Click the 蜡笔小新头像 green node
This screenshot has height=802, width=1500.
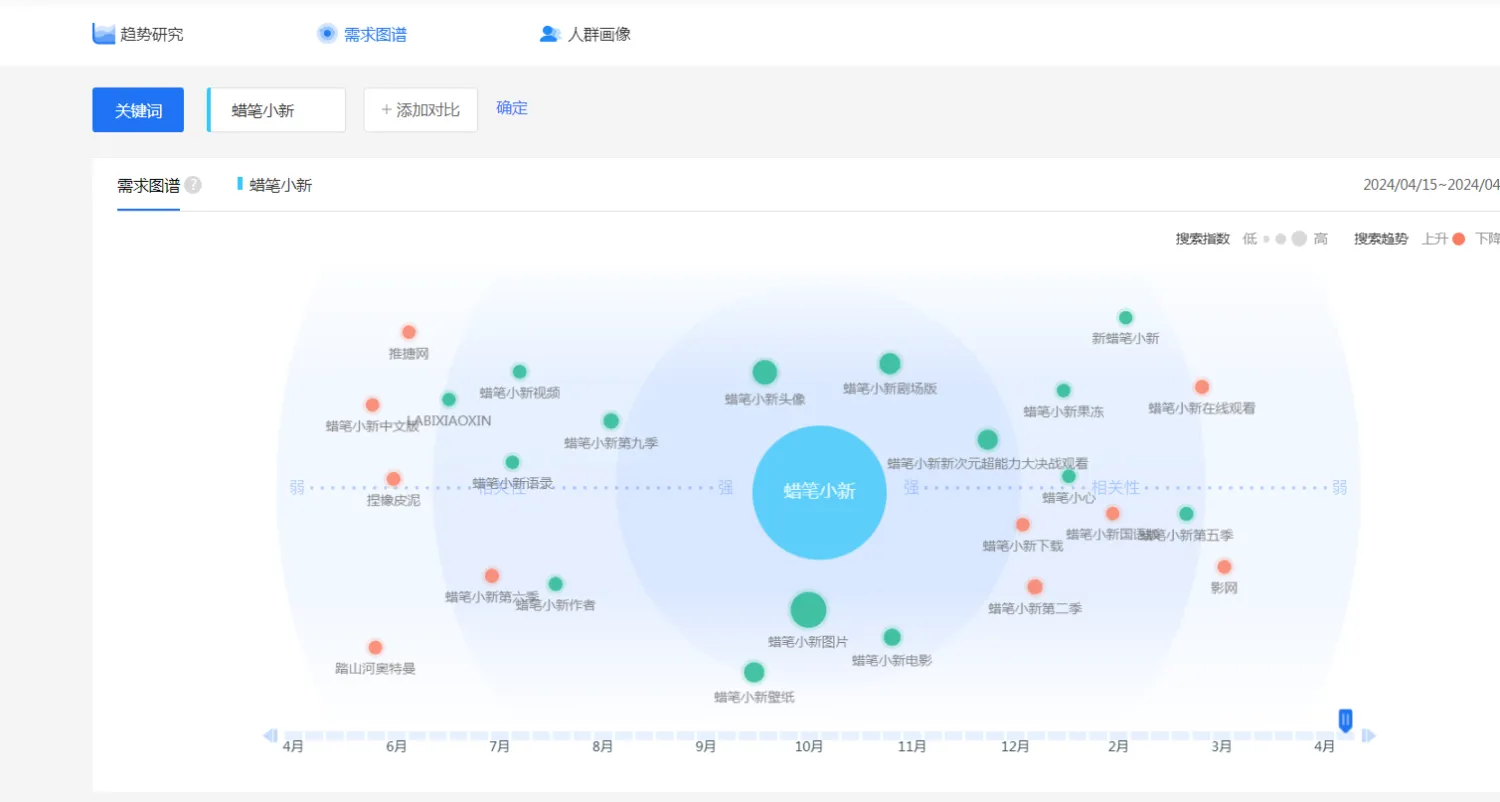[765, 372]
